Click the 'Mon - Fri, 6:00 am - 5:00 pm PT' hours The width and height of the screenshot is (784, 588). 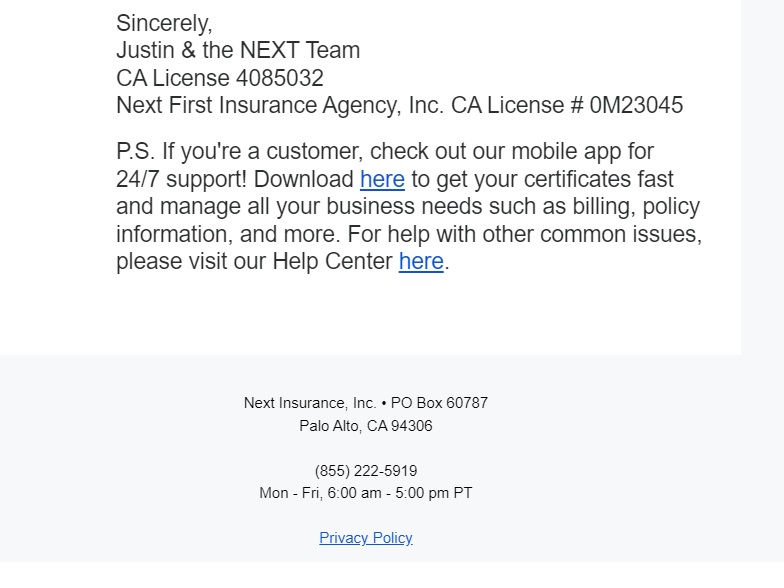(366, 493)
